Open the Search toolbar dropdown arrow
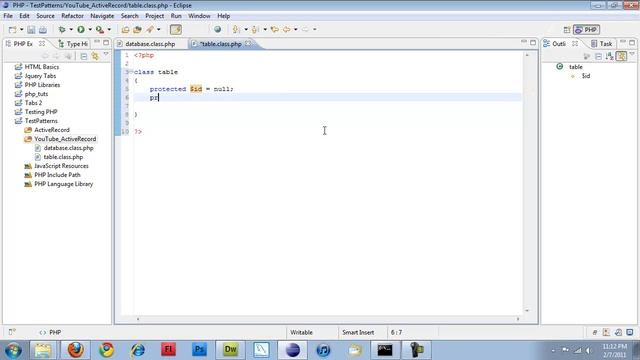This screenshot has height=360, width=640. 159,29
